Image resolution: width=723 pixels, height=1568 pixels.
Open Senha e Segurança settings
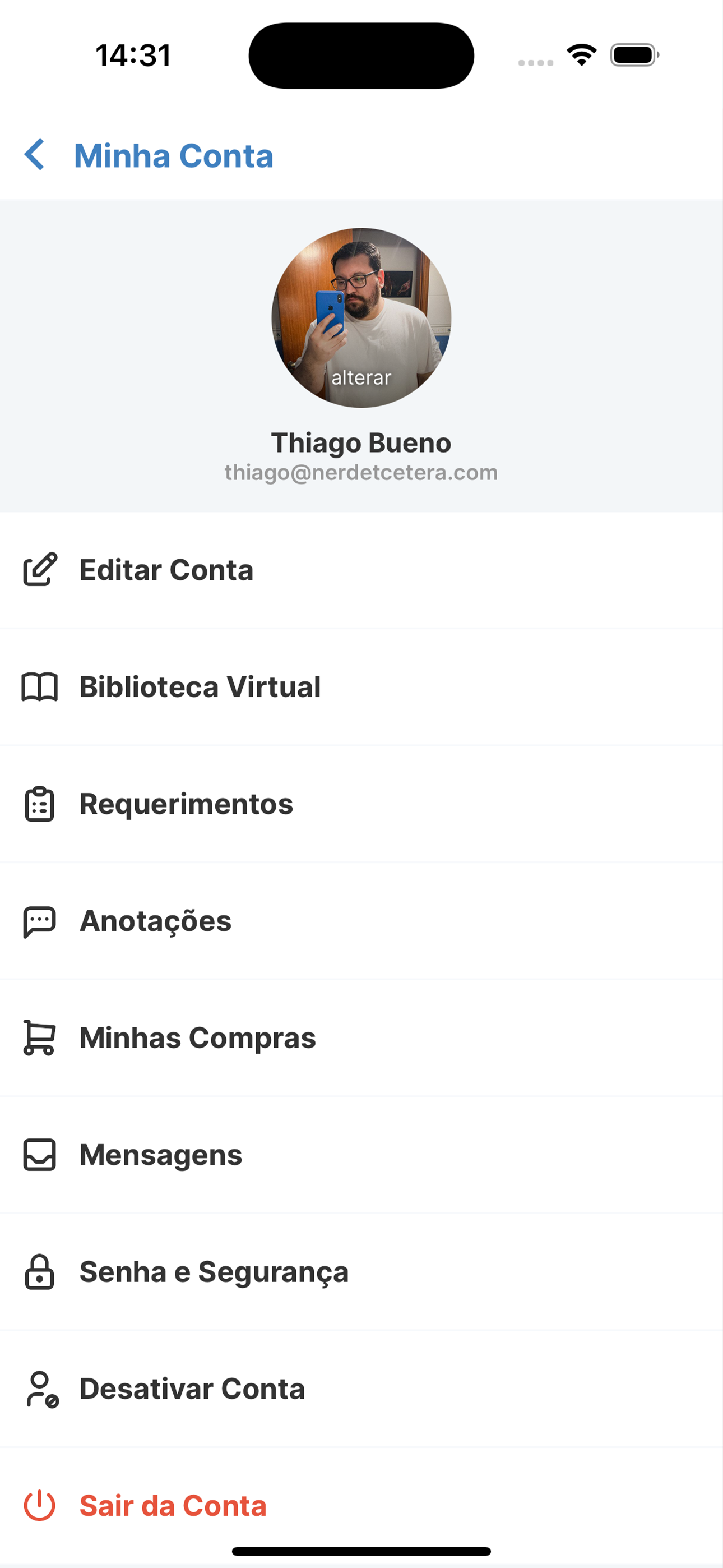[361, 1272]
